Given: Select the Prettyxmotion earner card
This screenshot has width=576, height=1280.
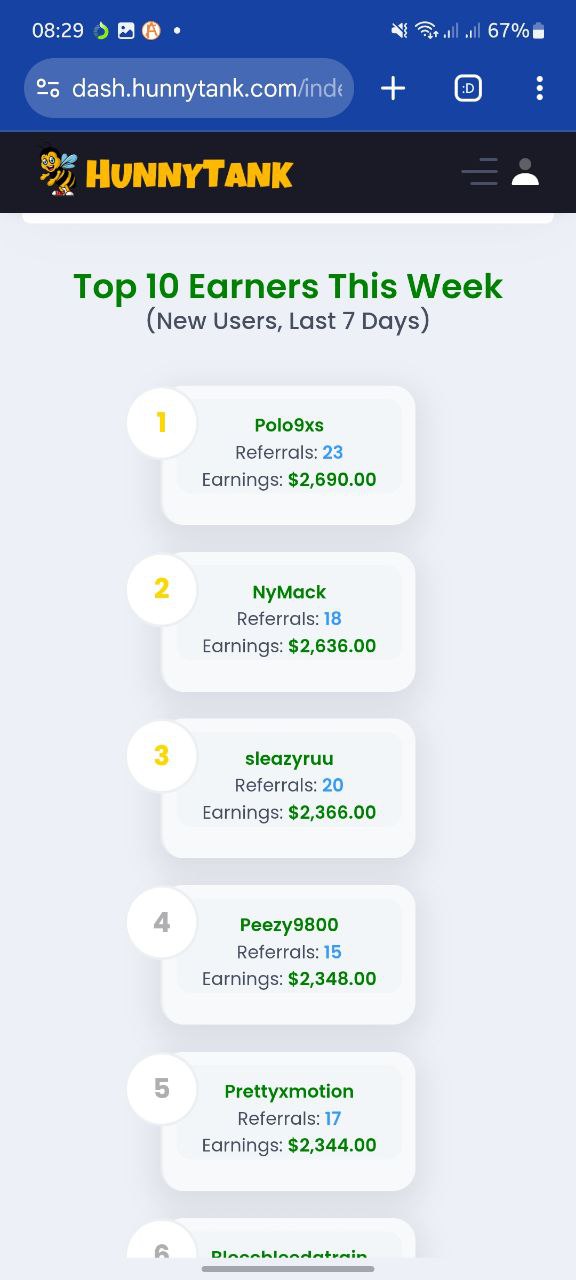Looking at the screenshot, I should click(x=288, y=1121).
